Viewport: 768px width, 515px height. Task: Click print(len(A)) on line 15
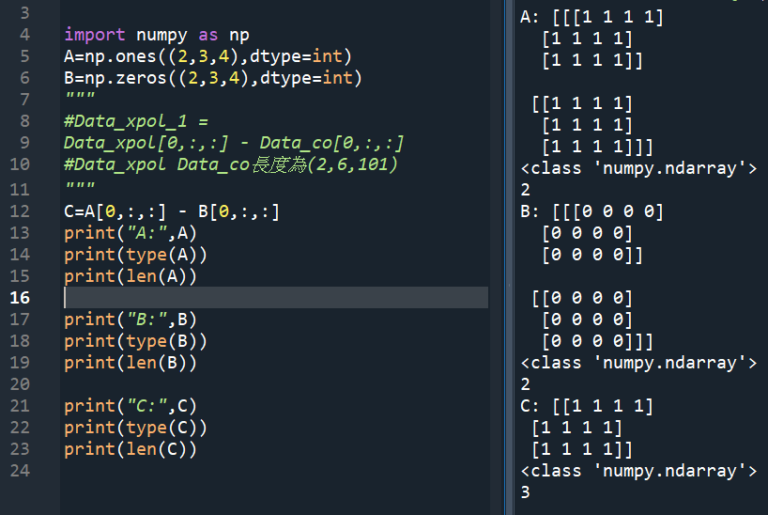[130, 276]
